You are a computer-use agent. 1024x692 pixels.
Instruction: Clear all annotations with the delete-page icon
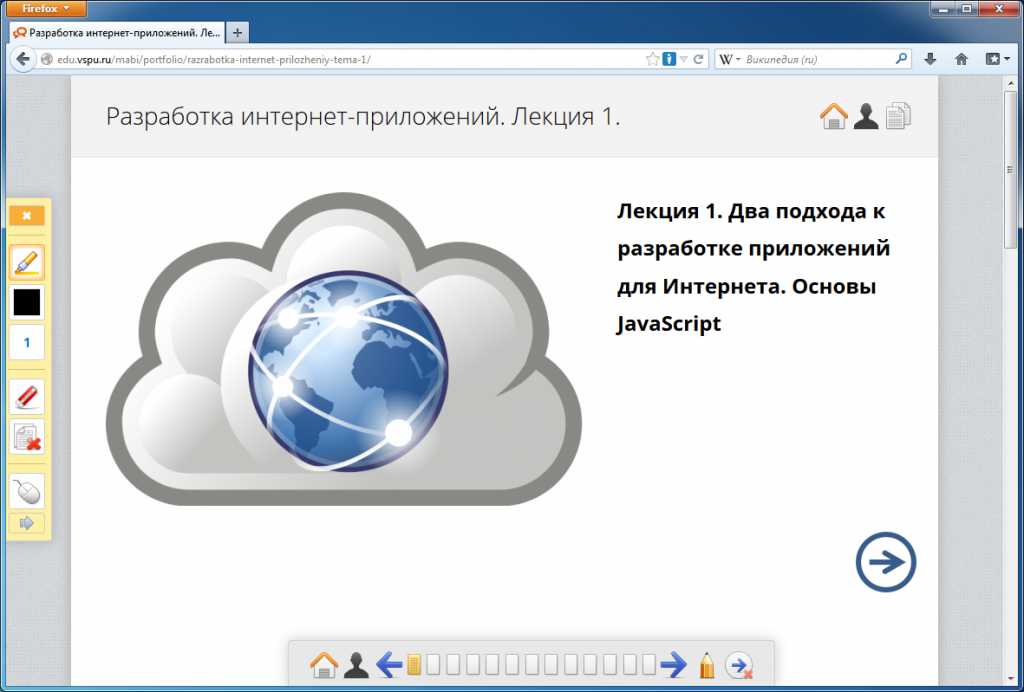(27, 437)
